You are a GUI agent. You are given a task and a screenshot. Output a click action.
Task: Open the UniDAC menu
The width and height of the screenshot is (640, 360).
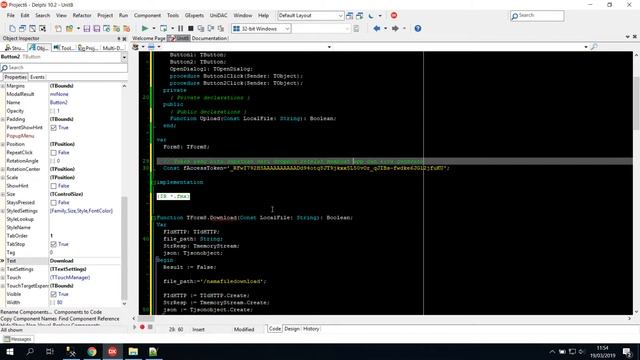coord(218,16)
